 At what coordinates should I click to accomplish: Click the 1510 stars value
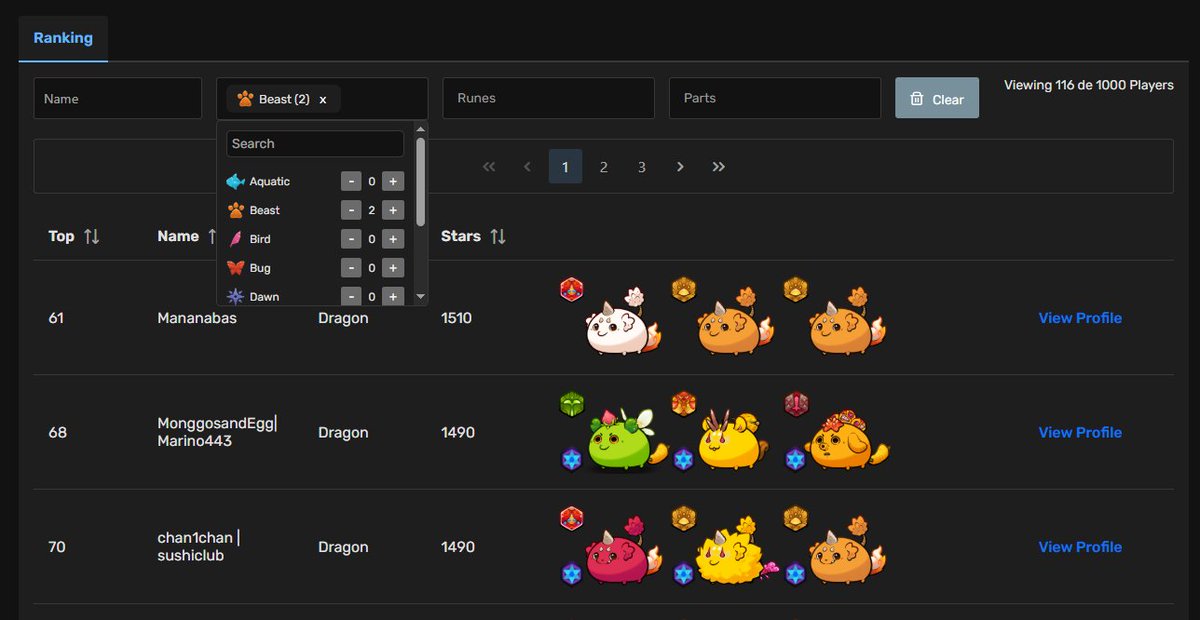(x=456, y=318)
